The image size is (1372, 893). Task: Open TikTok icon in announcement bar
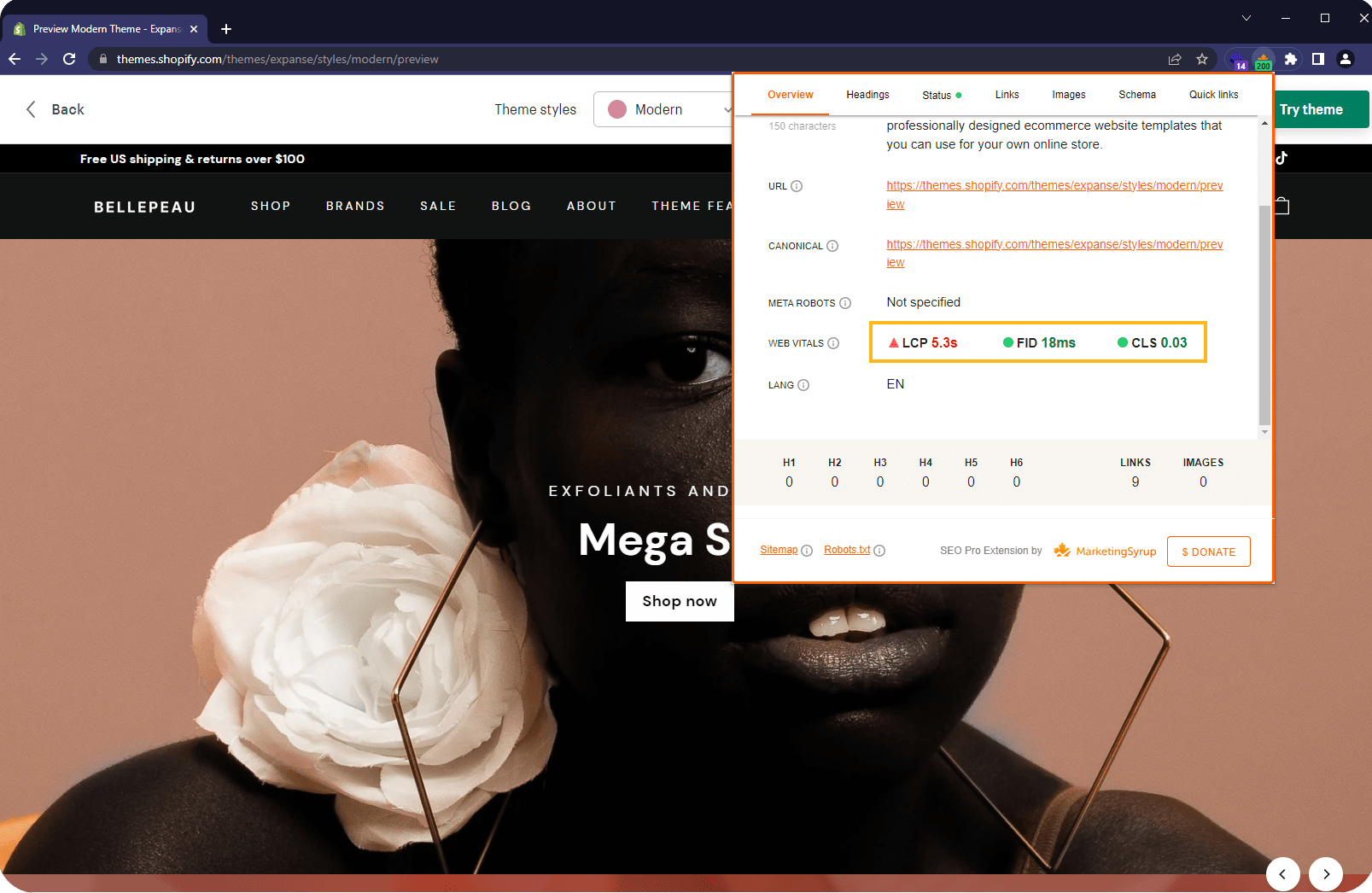(1282, 158)
